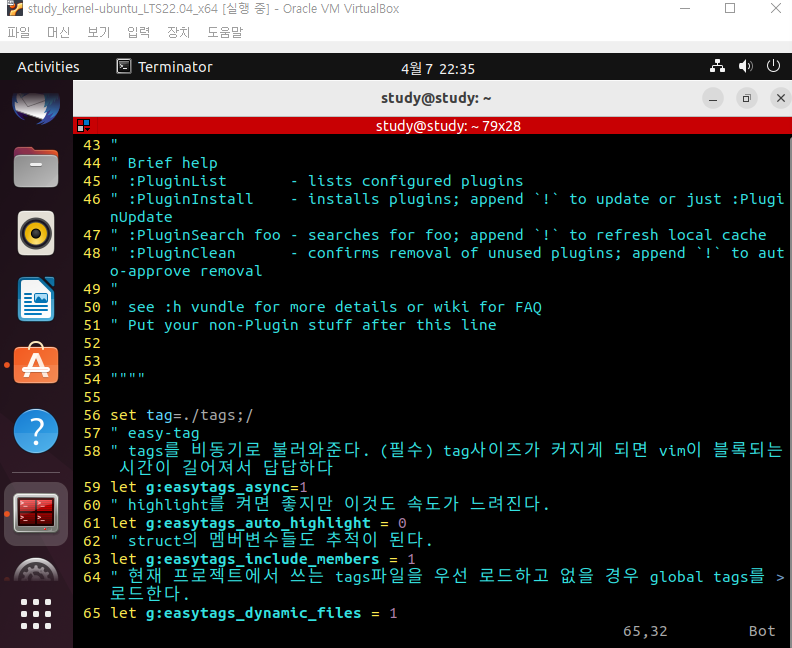Screen dimensions: 792x648
Task: Open the Activities overview
Action: click(x=48, y=67)
